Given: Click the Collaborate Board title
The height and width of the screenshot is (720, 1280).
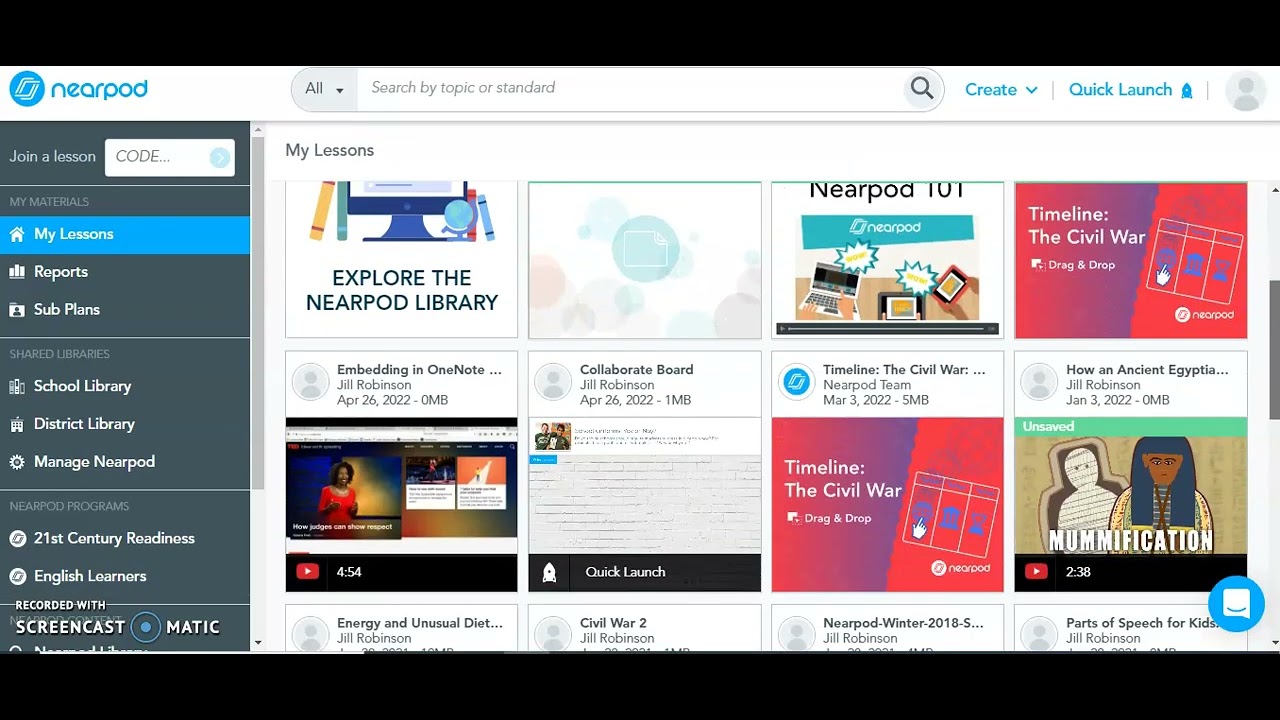Looking at the screenshot, I should [636, 370].
